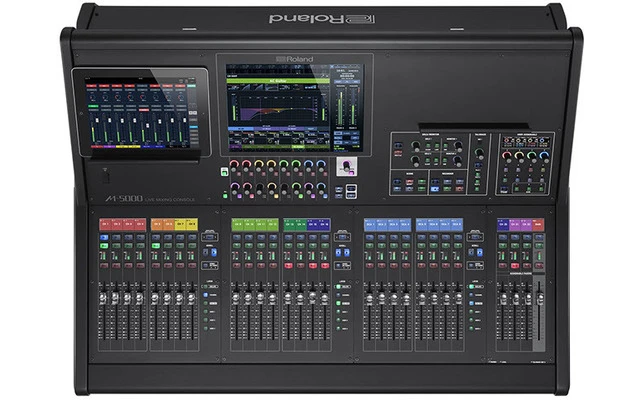Screen dimensions: 640x400
Task: Touch the tablet mixer screen on left
Action: point(139,113)
